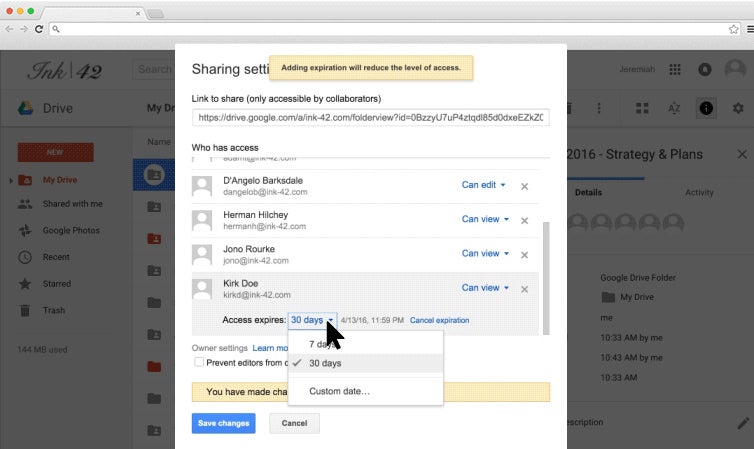Image resolution: width=754 pixels, height=449 pixels.
Task: Open the more options vertical dots
Action: [x=599, y=108]
